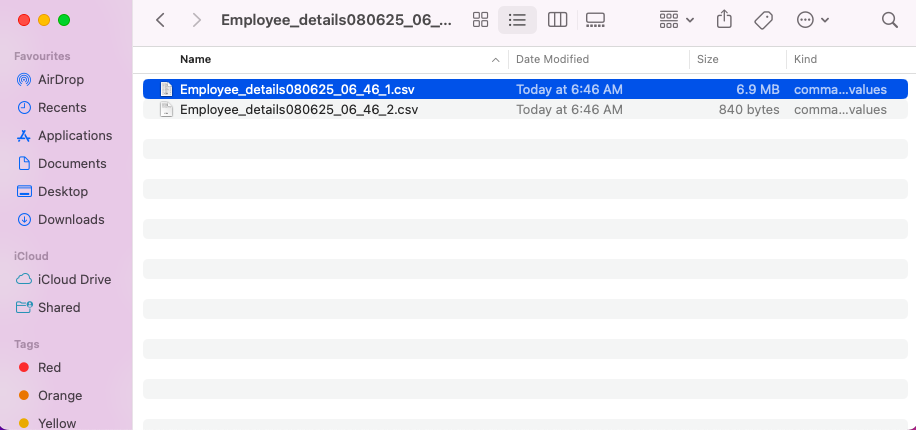The image size is (916, 430).
Task: Filter by the Red tag
Action: [x=49, y=367]
